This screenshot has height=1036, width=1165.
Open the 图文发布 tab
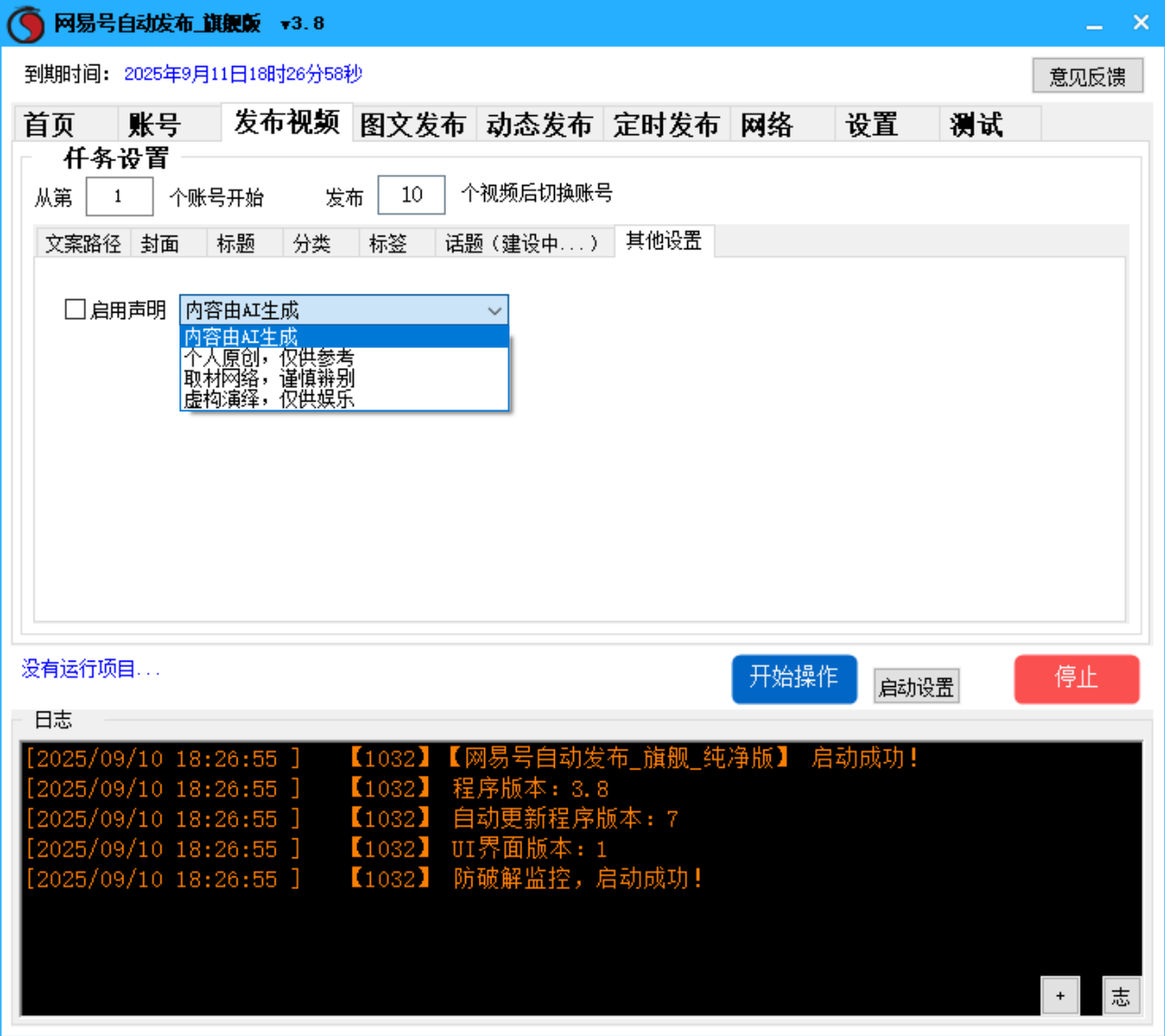(413, 124)
